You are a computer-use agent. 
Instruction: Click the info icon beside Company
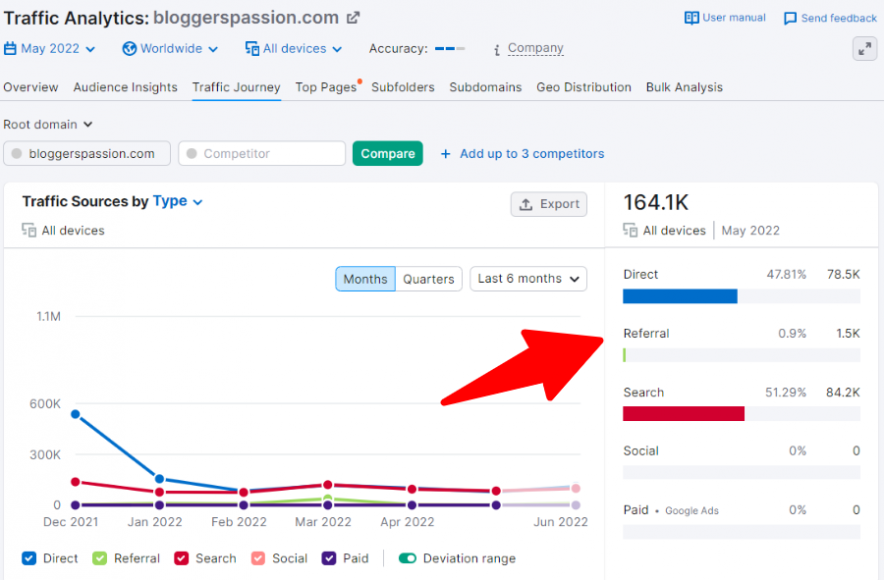497,50
